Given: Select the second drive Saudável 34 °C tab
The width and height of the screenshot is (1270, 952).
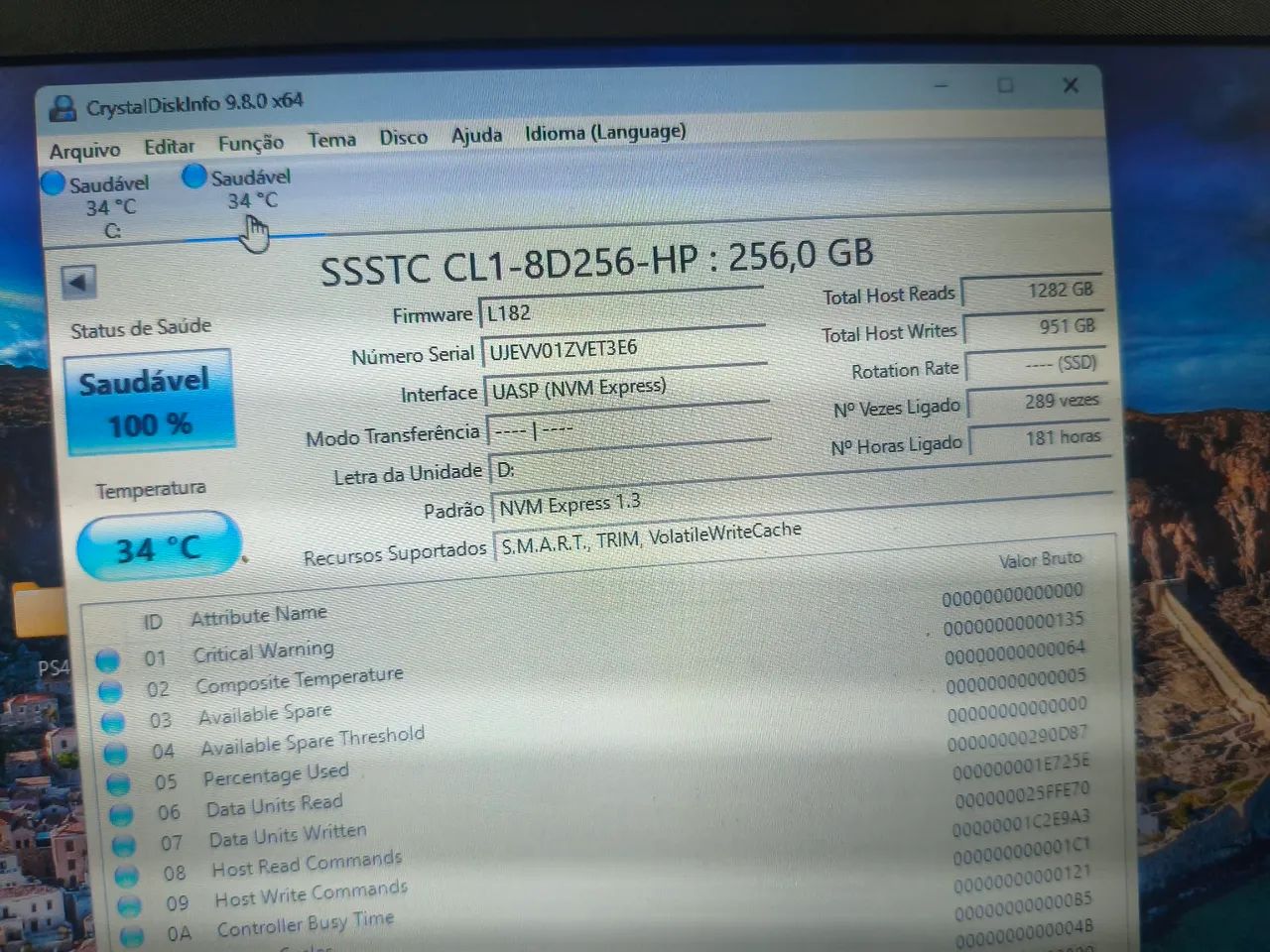Looking at the screenshot, I should [x=238, y=188].
